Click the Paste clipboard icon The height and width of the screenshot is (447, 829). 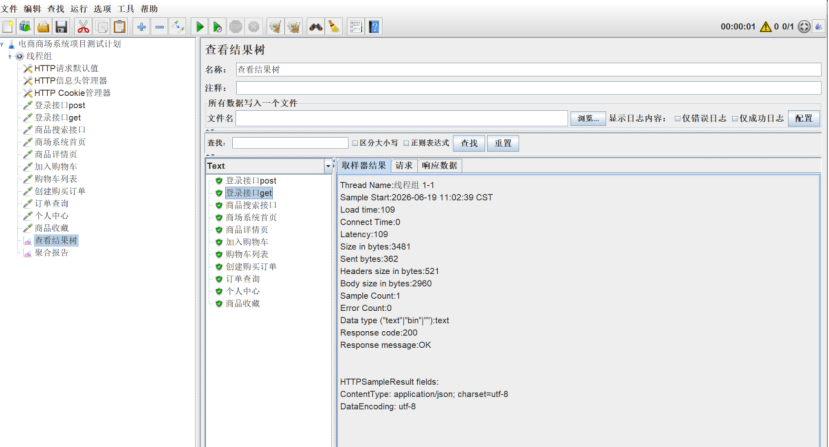(119, 26)
